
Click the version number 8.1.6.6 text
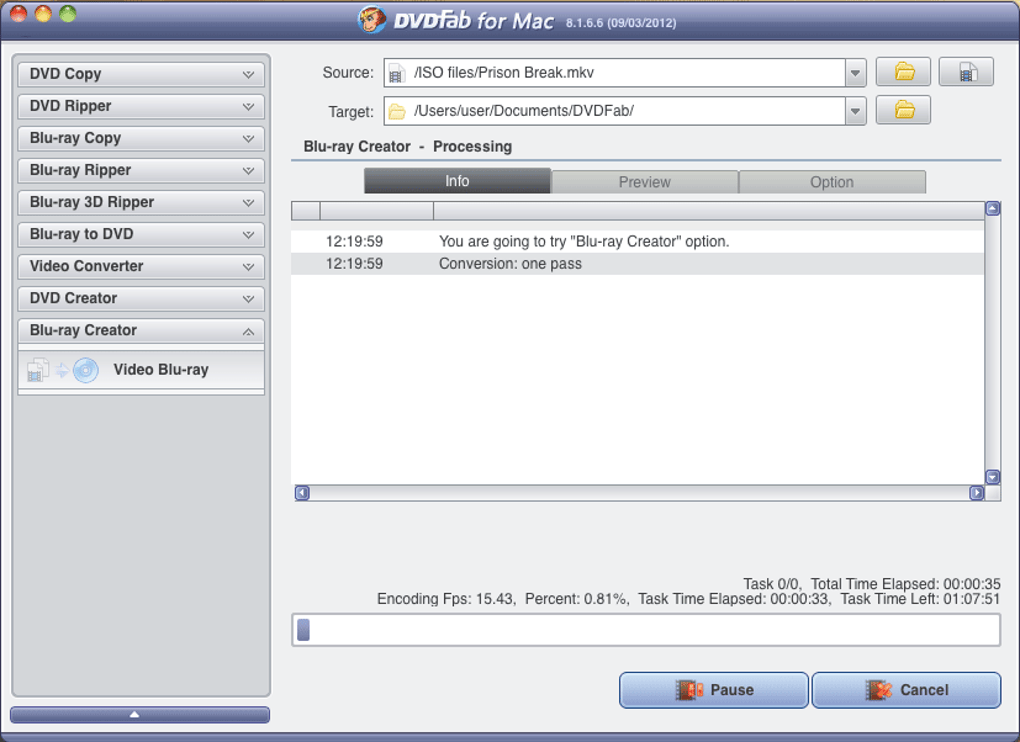(584, 23)
